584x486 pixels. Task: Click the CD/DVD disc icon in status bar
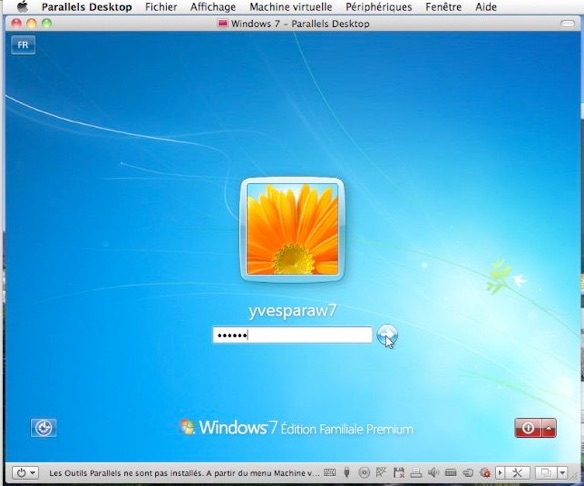364,473
